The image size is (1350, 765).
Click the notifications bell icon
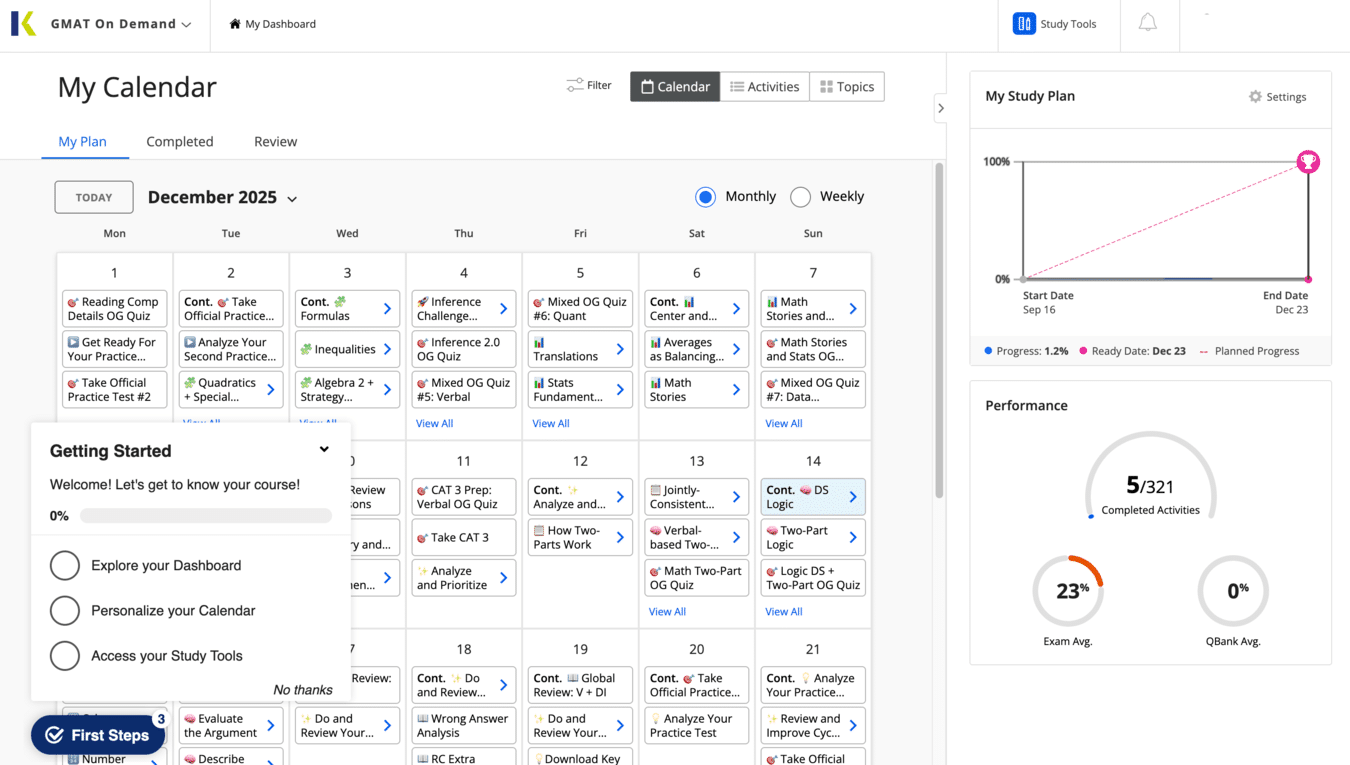(x=1147, y=23)
